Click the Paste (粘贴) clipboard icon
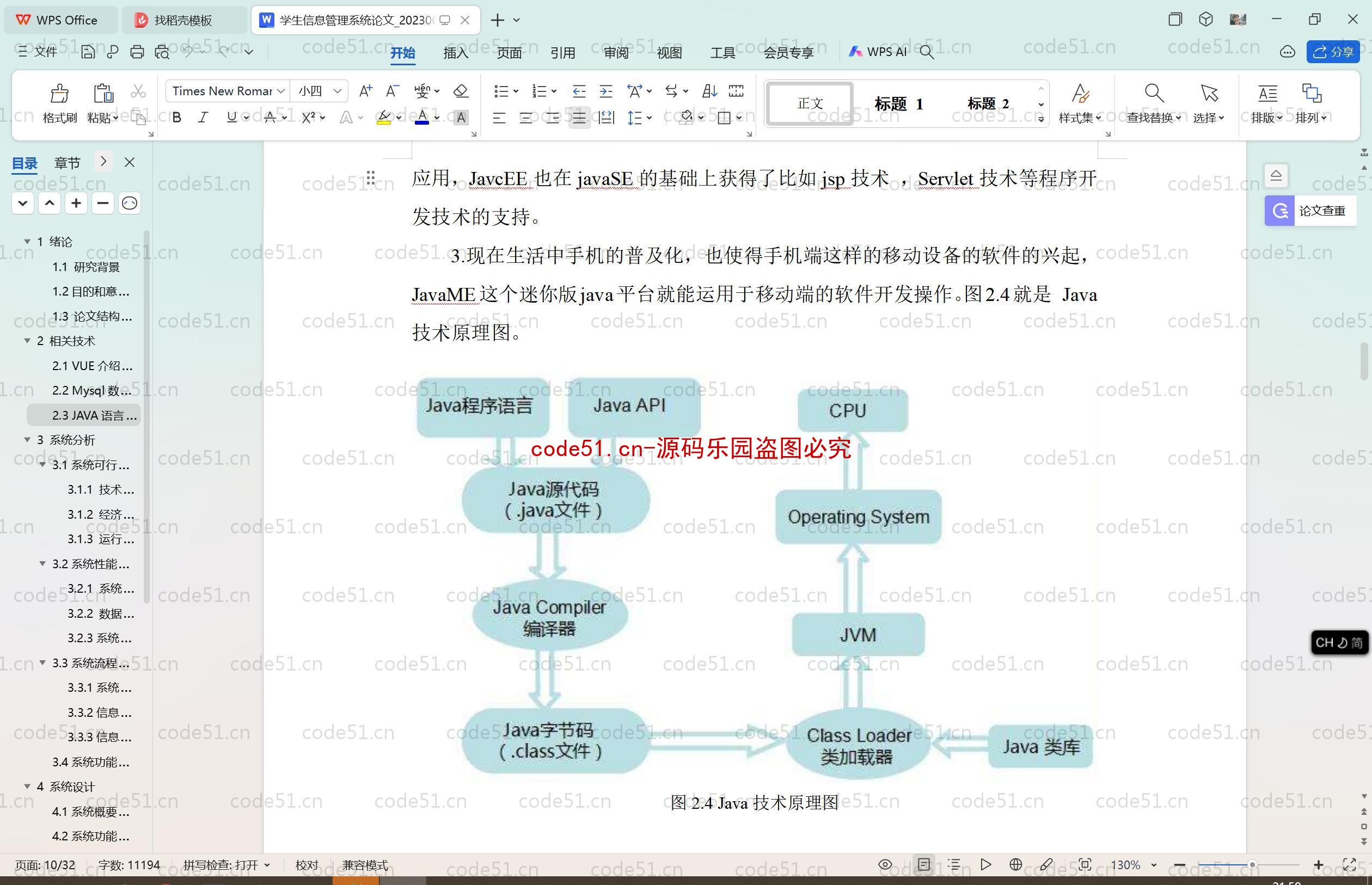This screenshot has height=885, width=1372. [x=103, y=93]
